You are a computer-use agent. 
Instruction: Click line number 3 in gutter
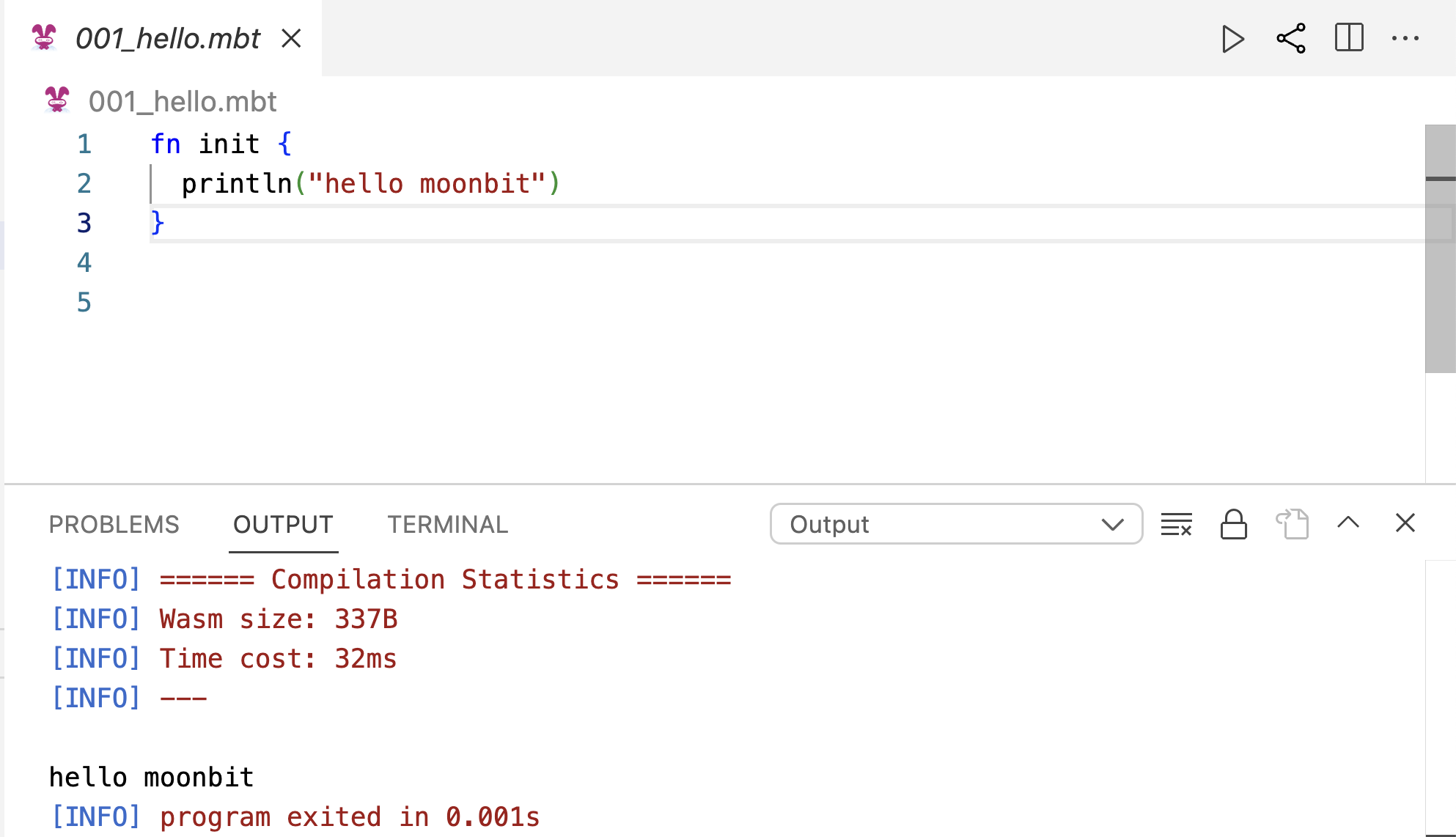coord(84,223)
